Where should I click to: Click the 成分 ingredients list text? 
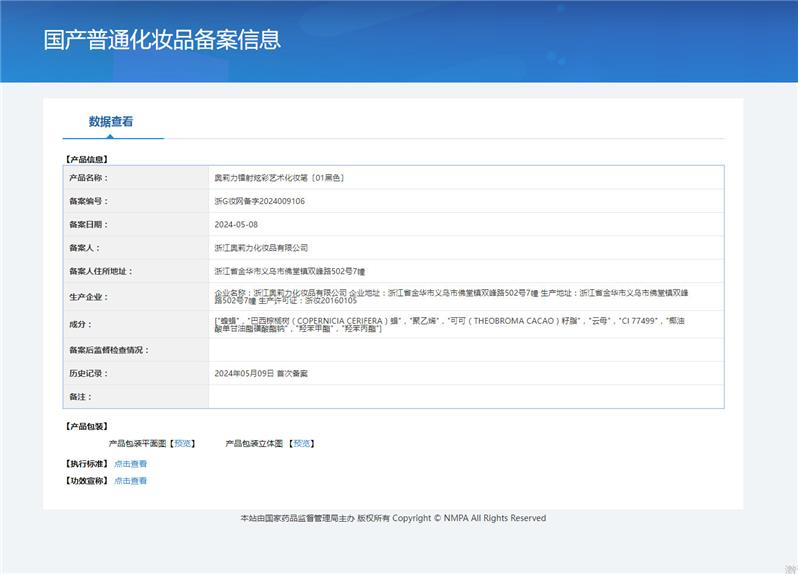pos(449,325)
